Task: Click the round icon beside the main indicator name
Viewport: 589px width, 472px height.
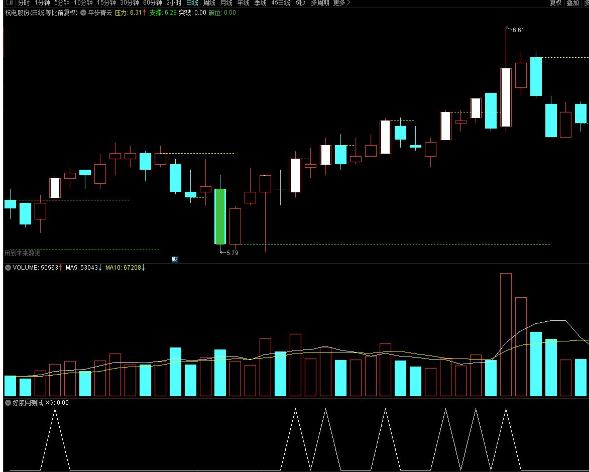Action: click(x=83, y=13)
